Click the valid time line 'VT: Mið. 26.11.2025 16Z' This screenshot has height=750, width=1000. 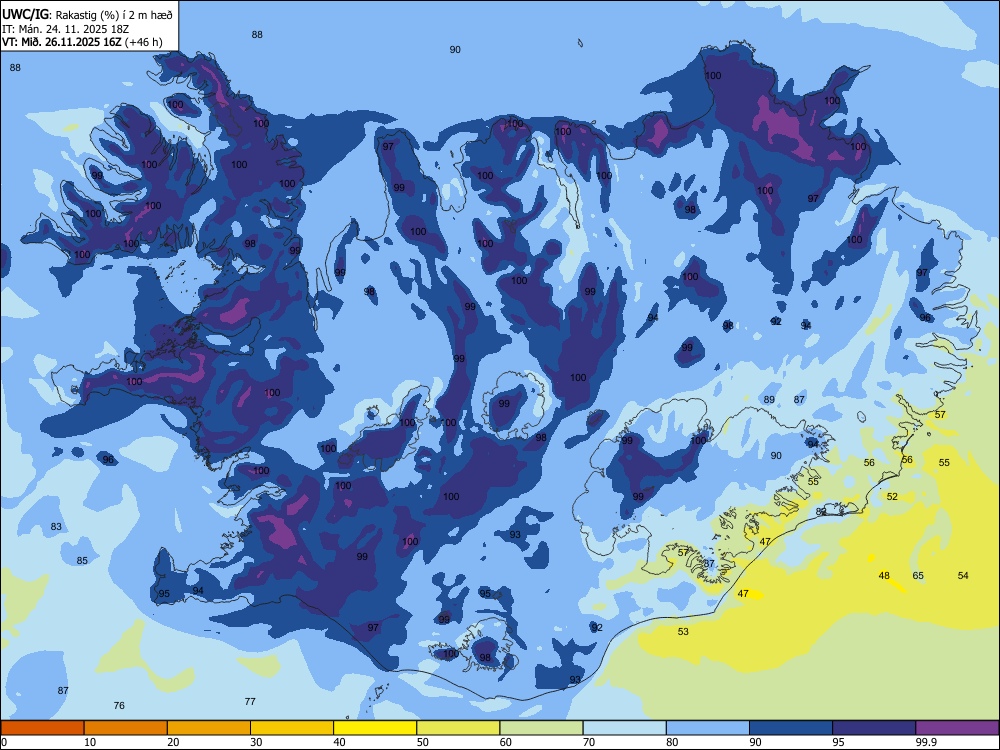click(62, 42)
